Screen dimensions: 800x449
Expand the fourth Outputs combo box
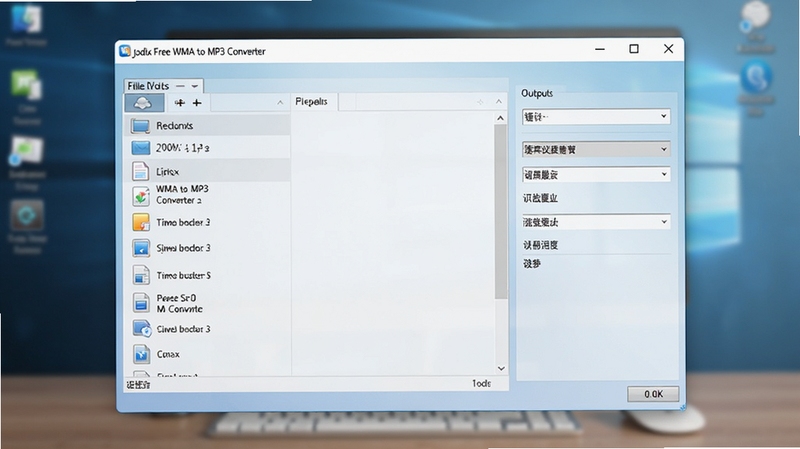click(x=664, y=221)
